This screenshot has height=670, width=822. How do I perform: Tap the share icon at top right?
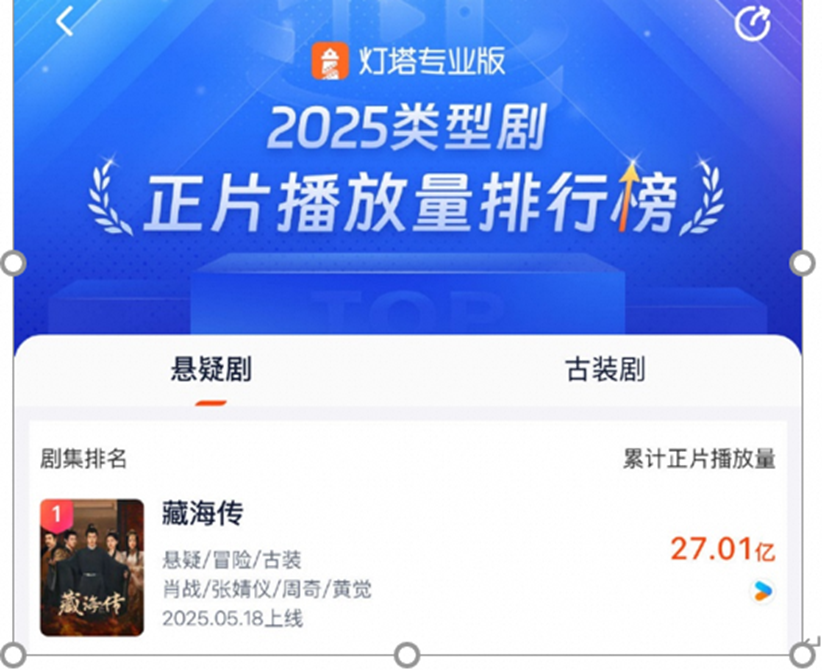pos(753,24)
